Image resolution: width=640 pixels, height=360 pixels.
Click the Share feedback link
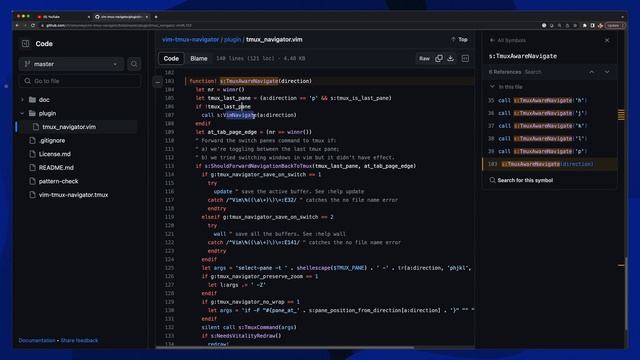click(79, 340)
